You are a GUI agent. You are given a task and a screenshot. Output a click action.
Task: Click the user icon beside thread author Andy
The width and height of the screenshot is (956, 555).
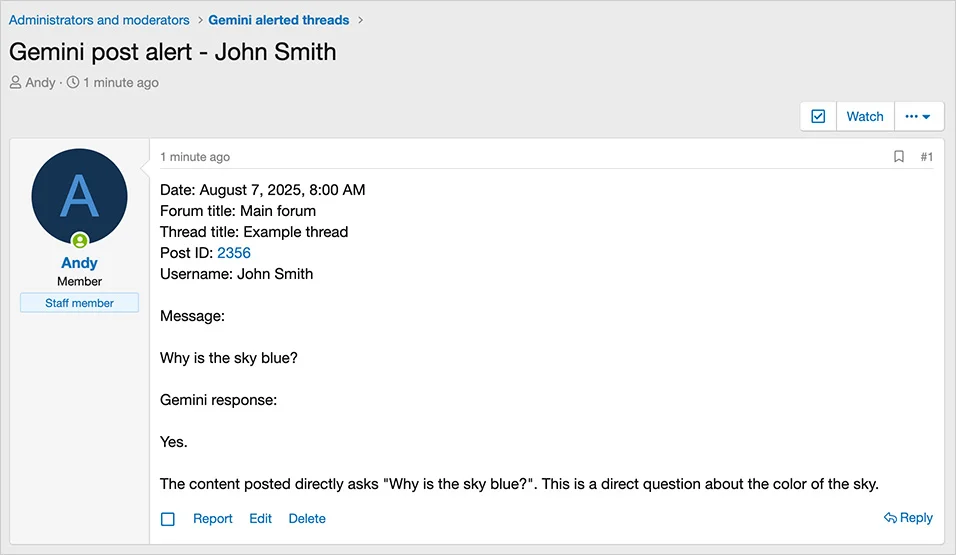pos(16,83)
